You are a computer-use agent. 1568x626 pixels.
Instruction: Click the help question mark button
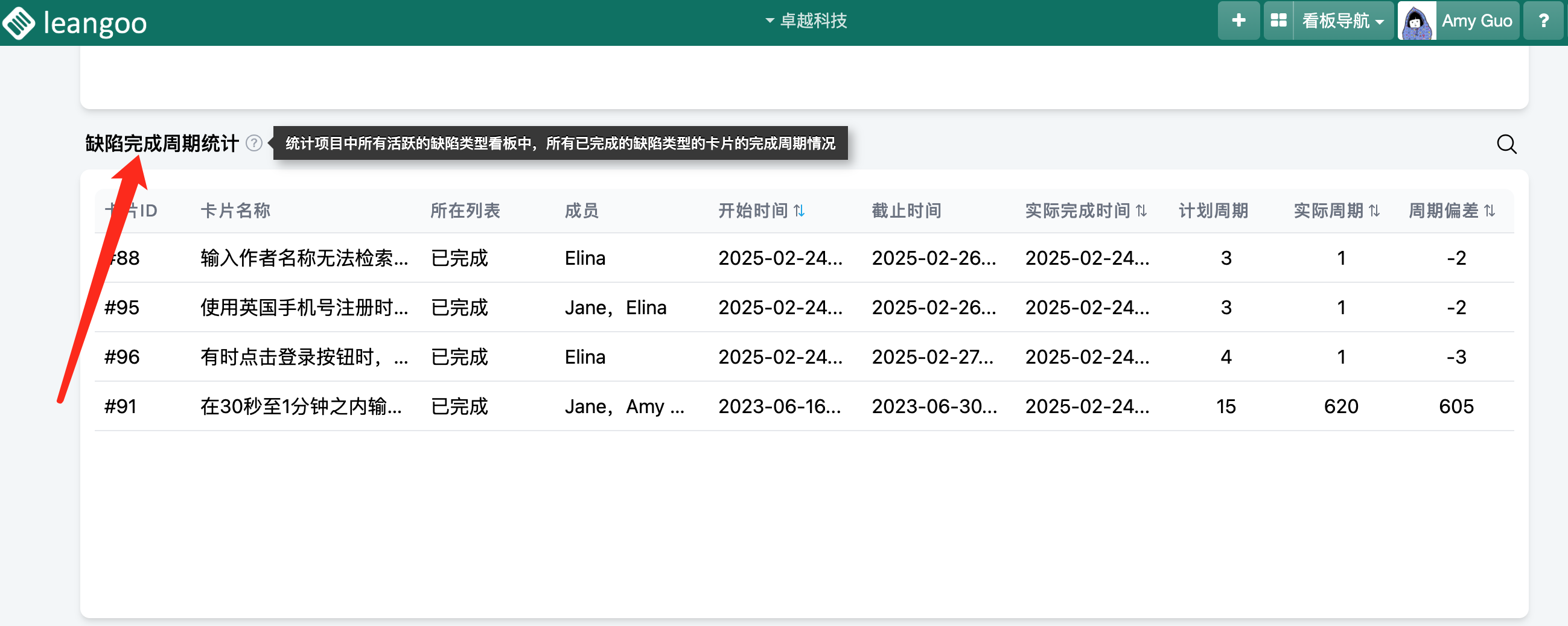point(1543,21)
